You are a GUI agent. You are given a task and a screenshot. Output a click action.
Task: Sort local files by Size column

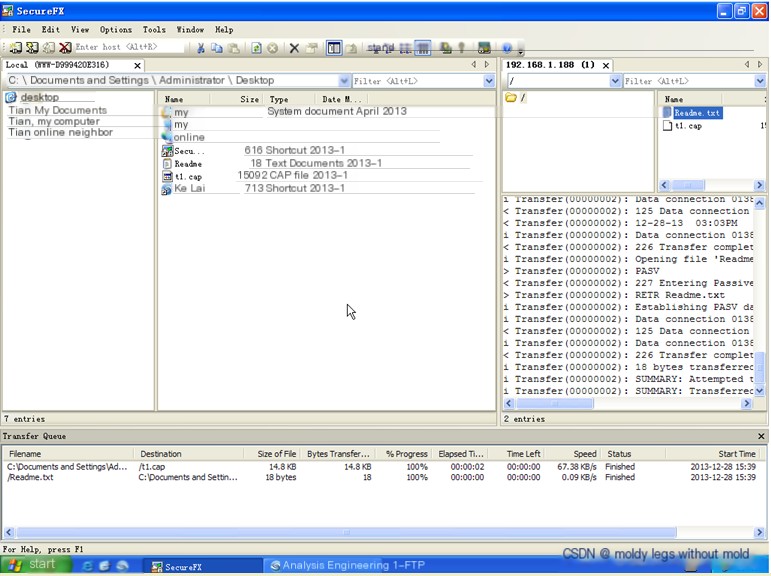(x=237, y=99)
